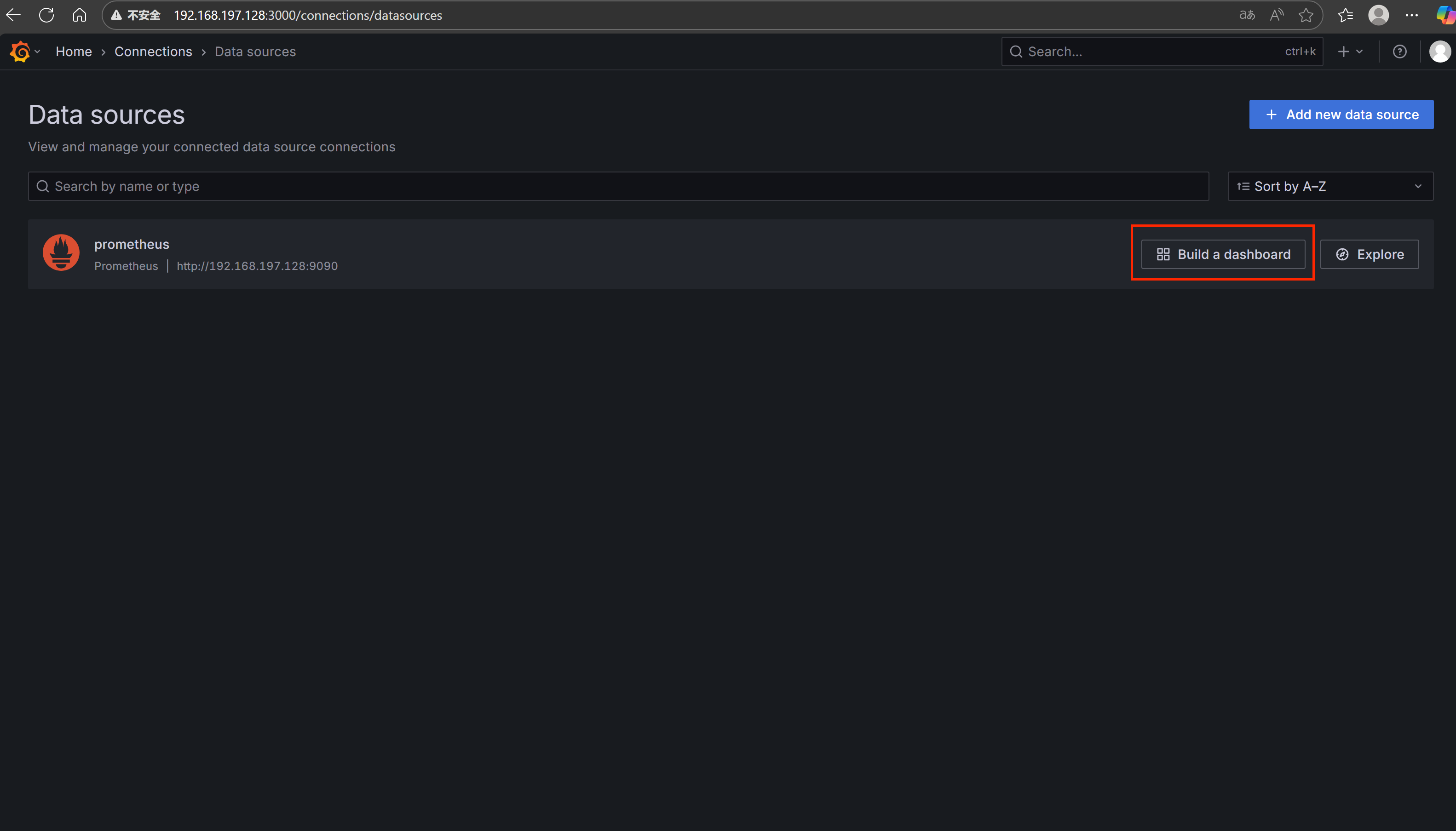Click the Explore button
This screenshot has height=831, width=1456.
[x=1369, y=254]
